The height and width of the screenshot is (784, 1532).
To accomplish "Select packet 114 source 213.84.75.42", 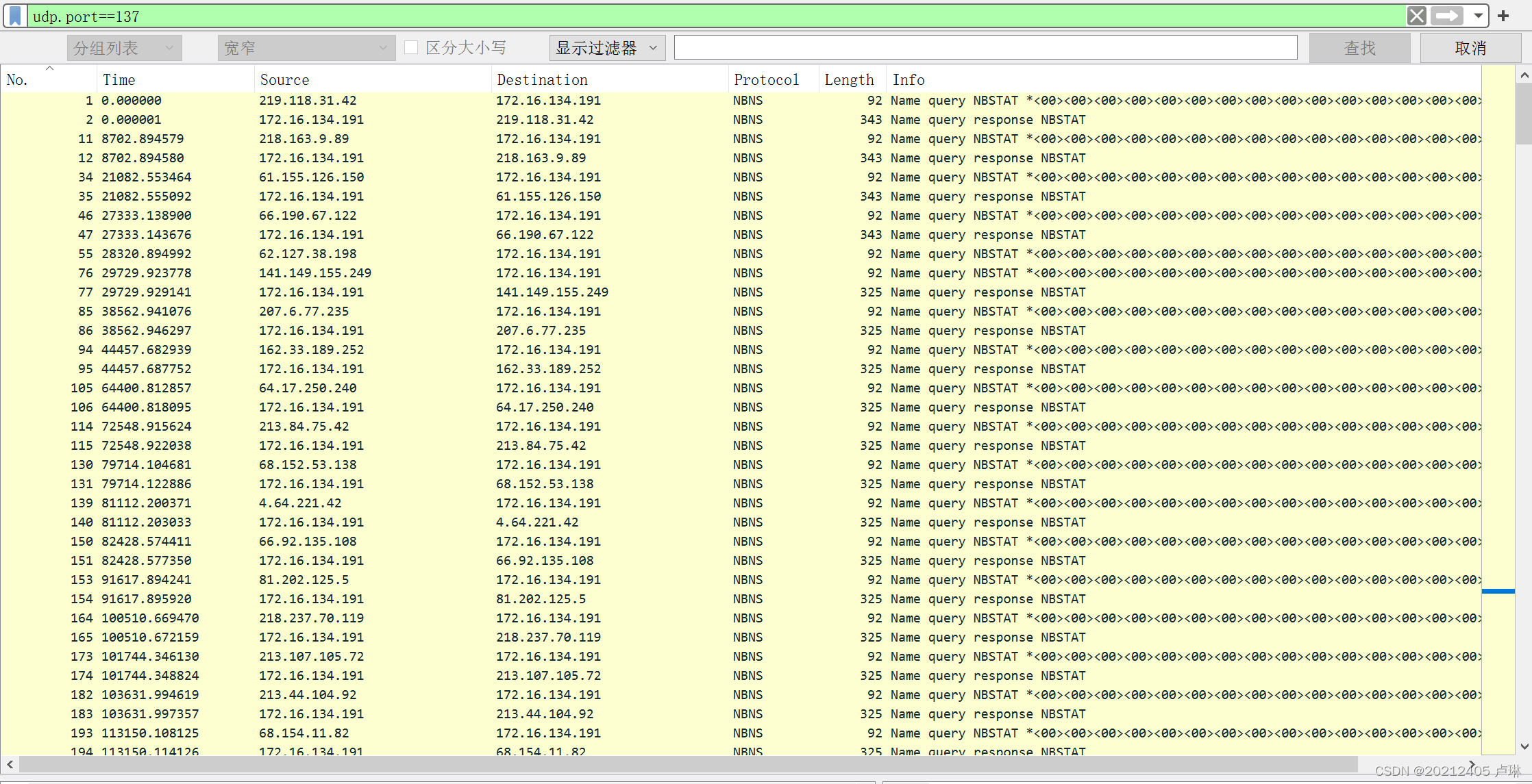I will tap(741, 427).
